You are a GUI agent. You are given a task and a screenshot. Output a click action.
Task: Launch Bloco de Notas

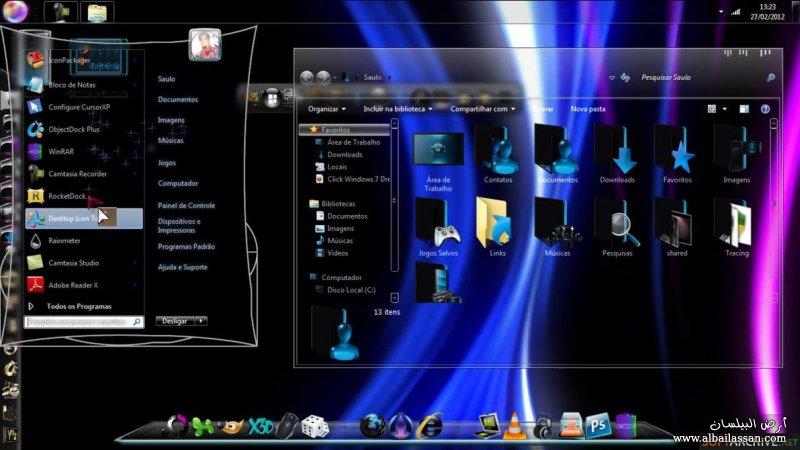tap(84, 85)
